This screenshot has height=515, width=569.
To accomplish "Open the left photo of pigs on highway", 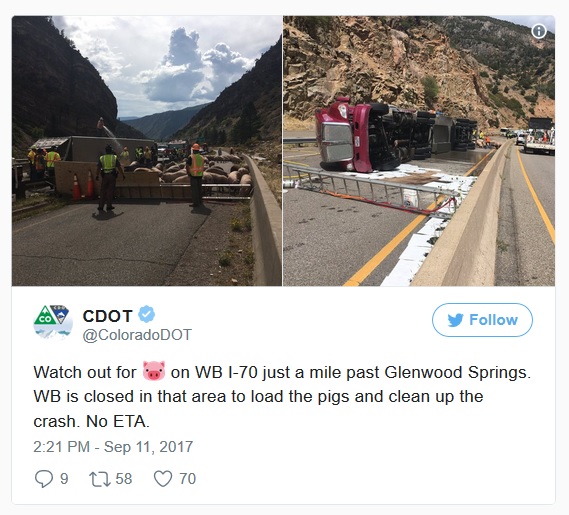I will [147, 151].
